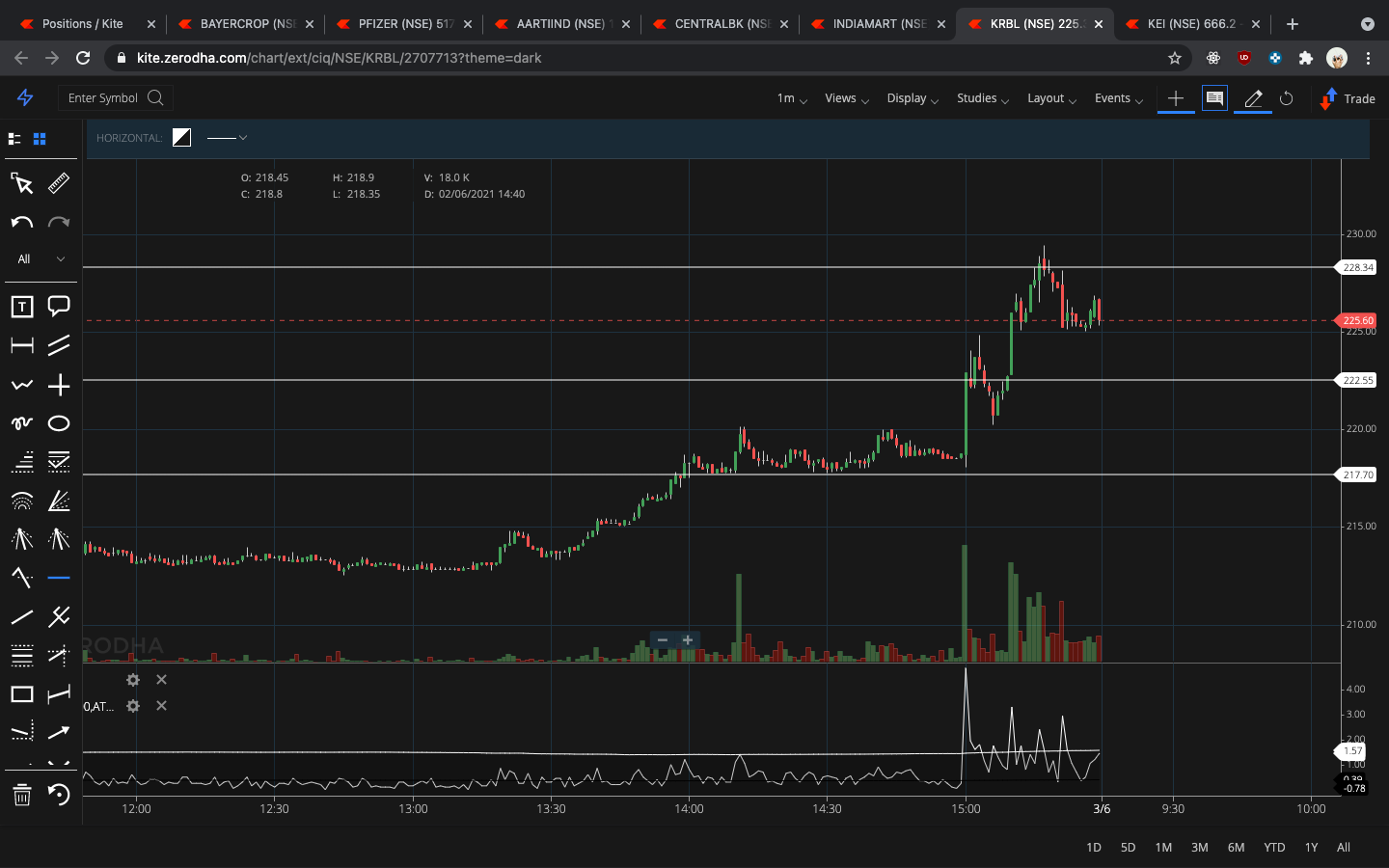Open the horizontal line style dropdown

click(228, 138)
